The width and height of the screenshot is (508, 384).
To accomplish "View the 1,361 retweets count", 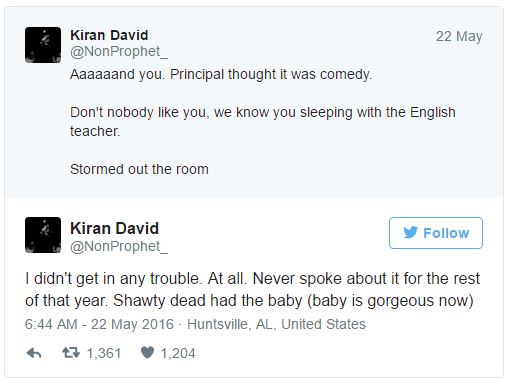I will point(104,353).
